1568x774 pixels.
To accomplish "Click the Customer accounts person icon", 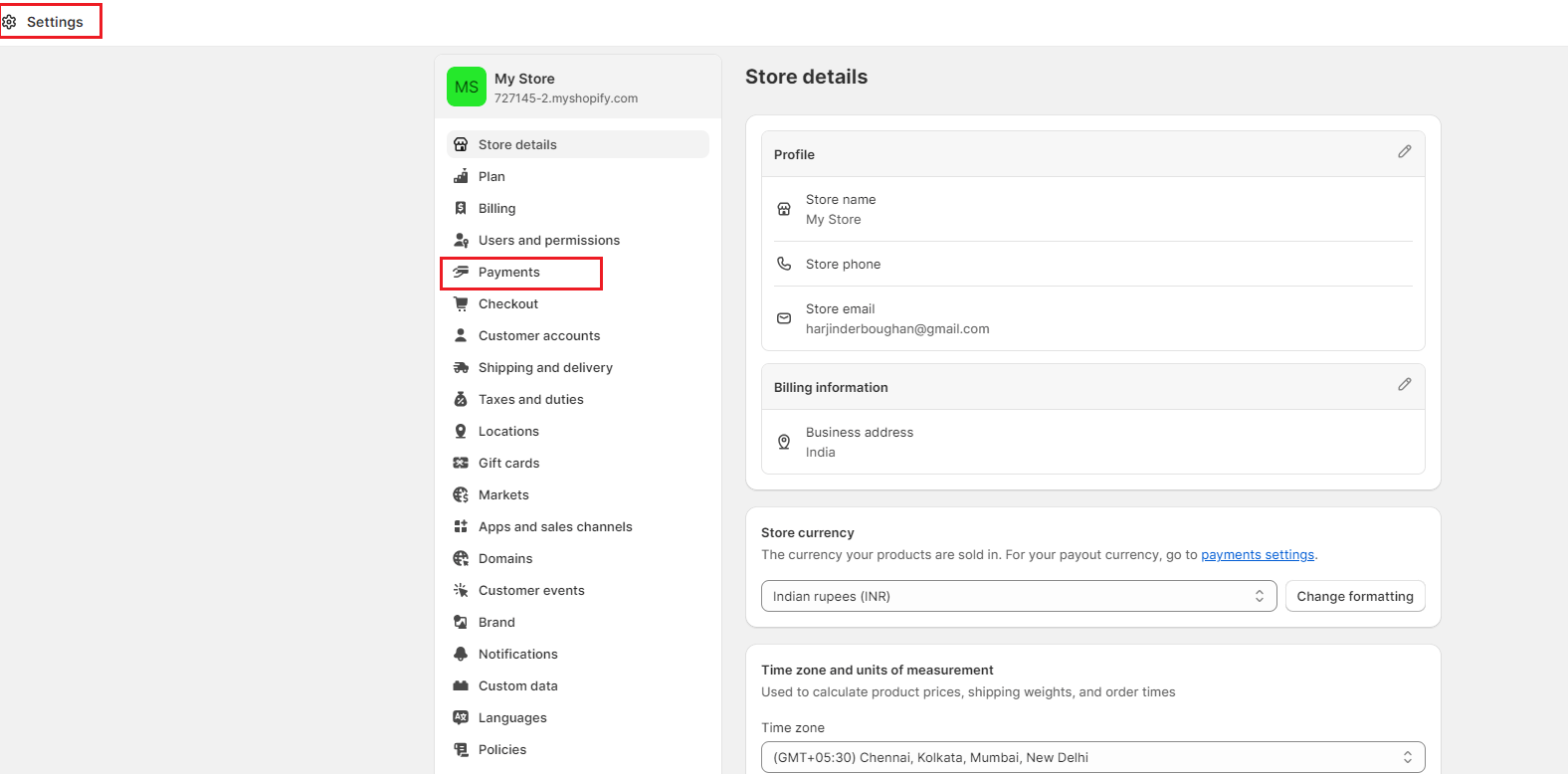I will (x=461, y=335).
